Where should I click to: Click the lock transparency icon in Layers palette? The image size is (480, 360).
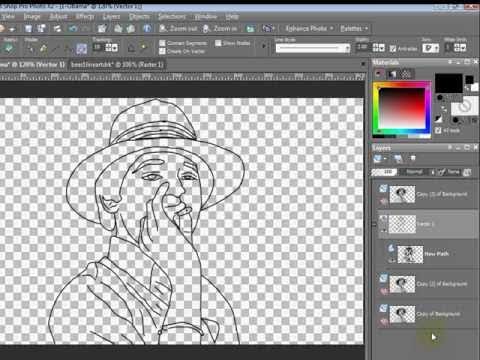[x=467, y=172]
